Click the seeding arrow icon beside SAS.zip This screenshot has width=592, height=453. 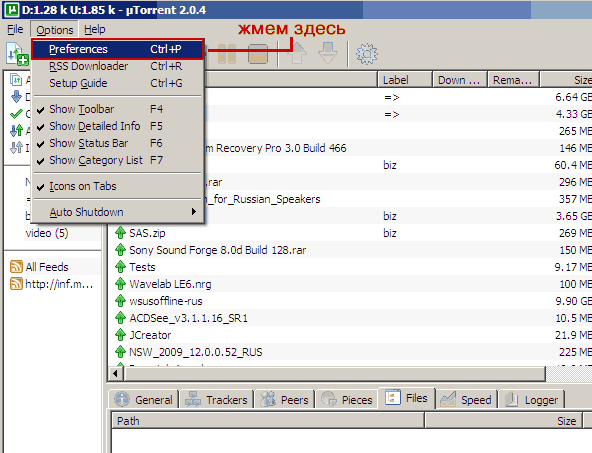tap(120, 233)
